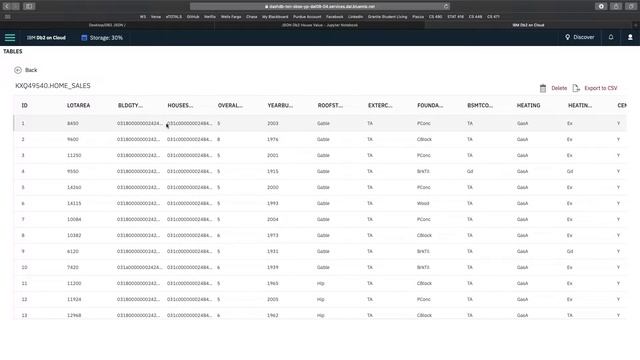Click the YEARBU... column header
640x360 pixels.
pos(280,105)
